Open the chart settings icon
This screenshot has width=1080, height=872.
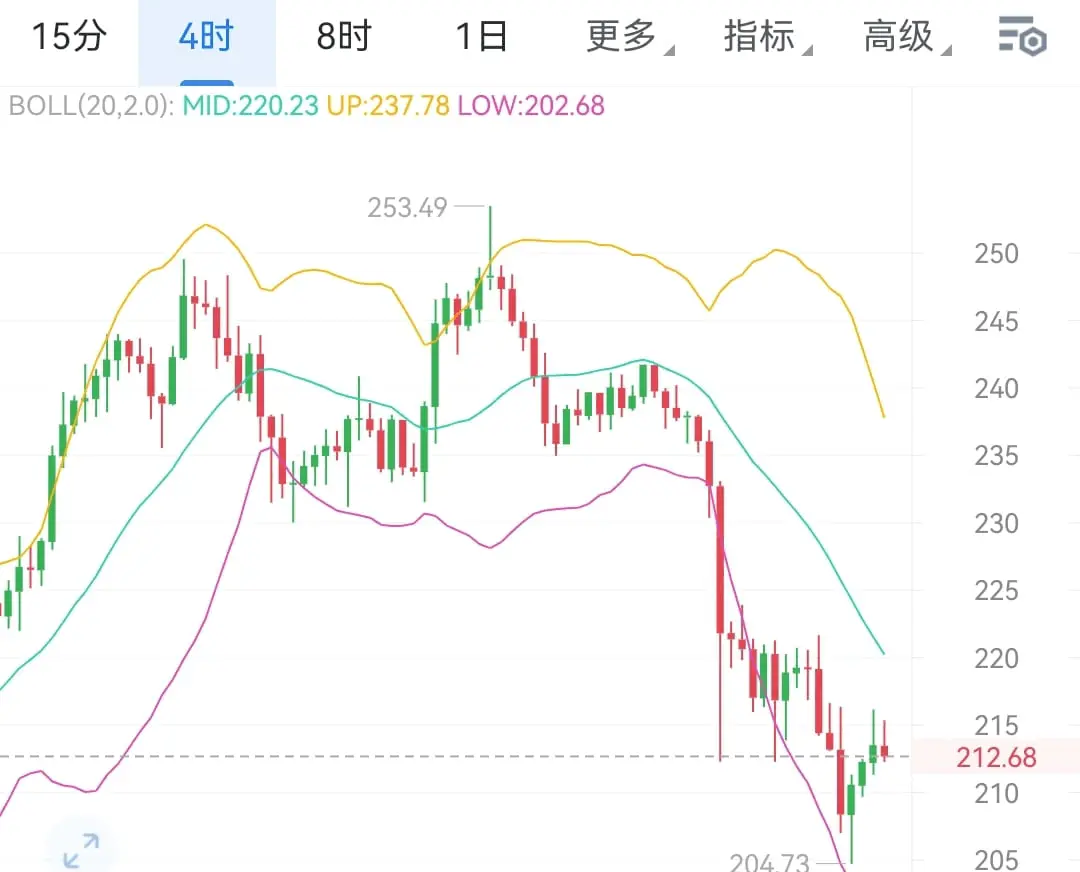pyautogui.click(x=1023, y=36)
